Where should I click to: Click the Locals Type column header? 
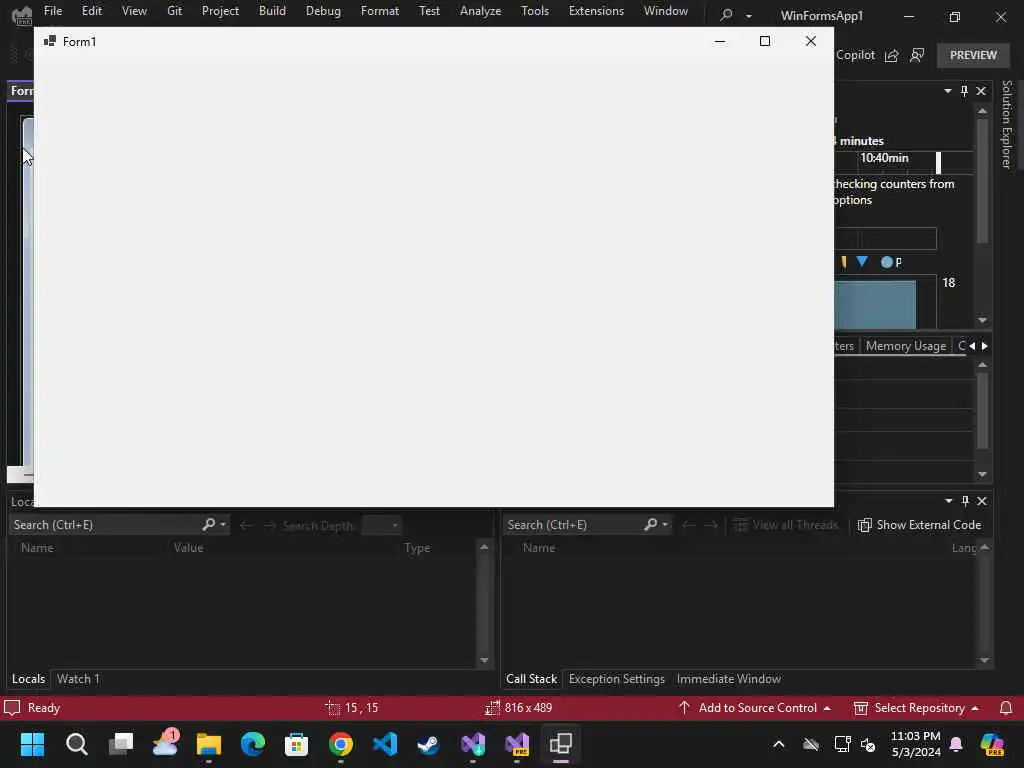pos(417,548)
